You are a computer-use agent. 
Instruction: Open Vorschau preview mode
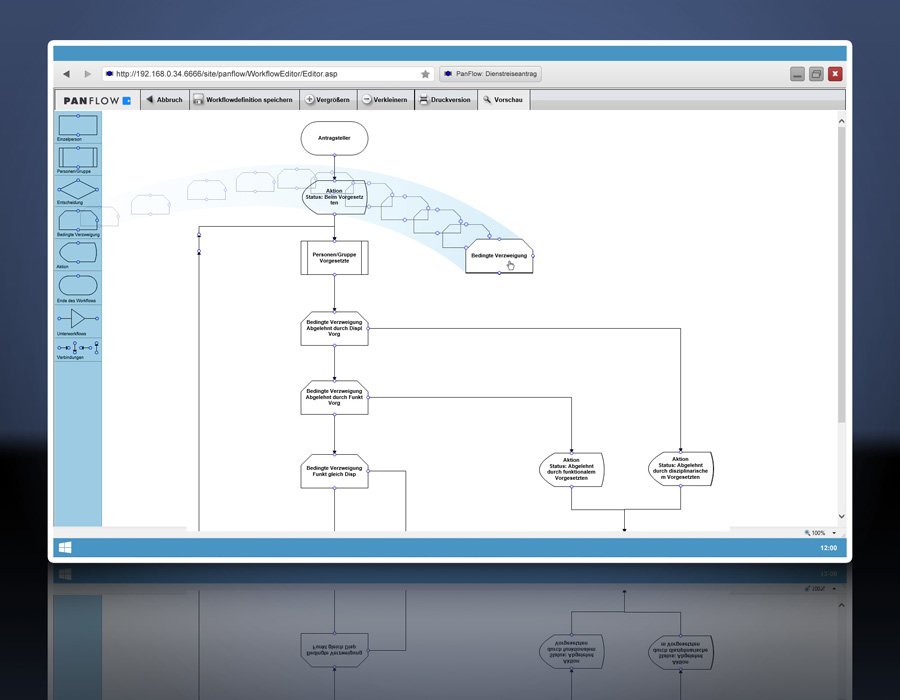pyautogui.click(x=503, y=99)
